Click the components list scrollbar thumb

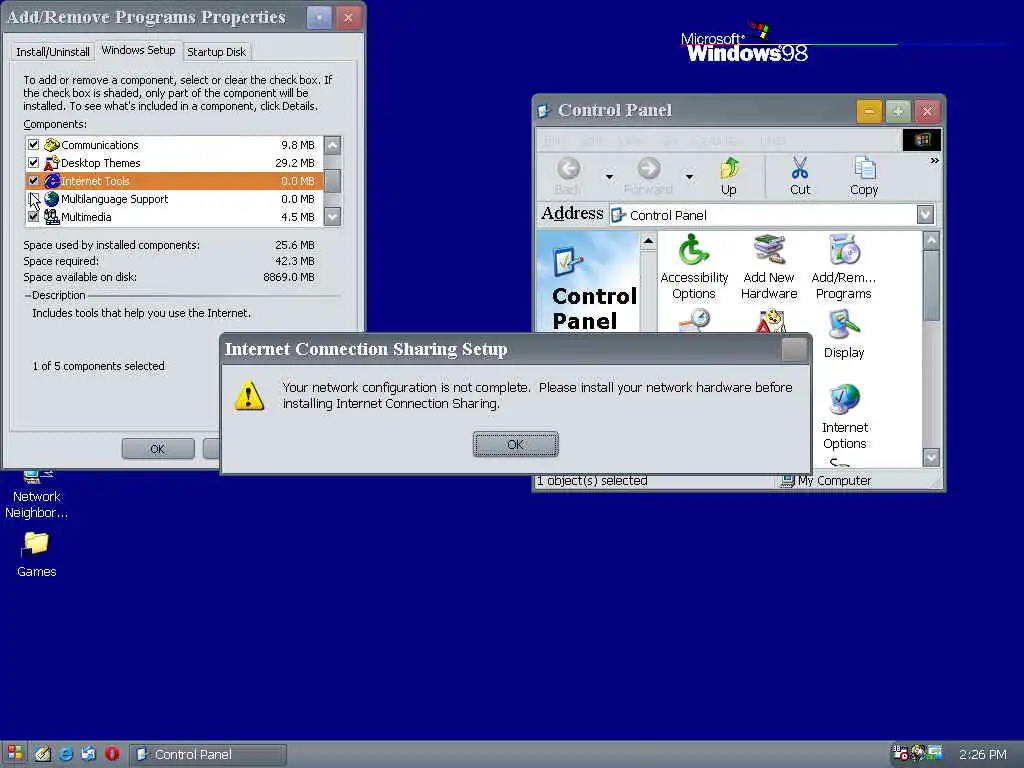coord(332,181)
